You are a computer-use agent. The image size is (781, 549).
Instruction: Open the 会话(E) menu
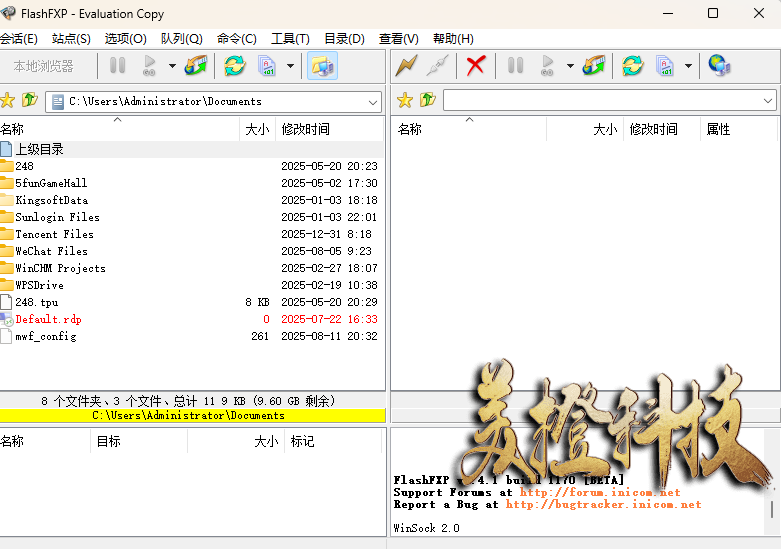[x=19, y=39]
